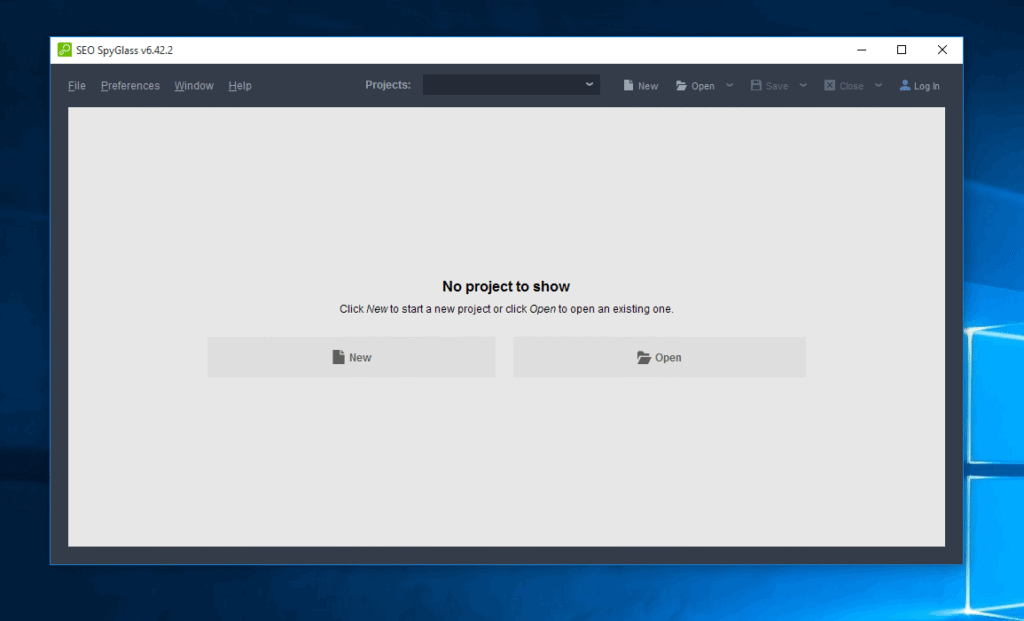Expand the chevron next to Close in toolbar
Image resolution: width=1024 pixels, height=621 pixels.
tap(878, 85)
